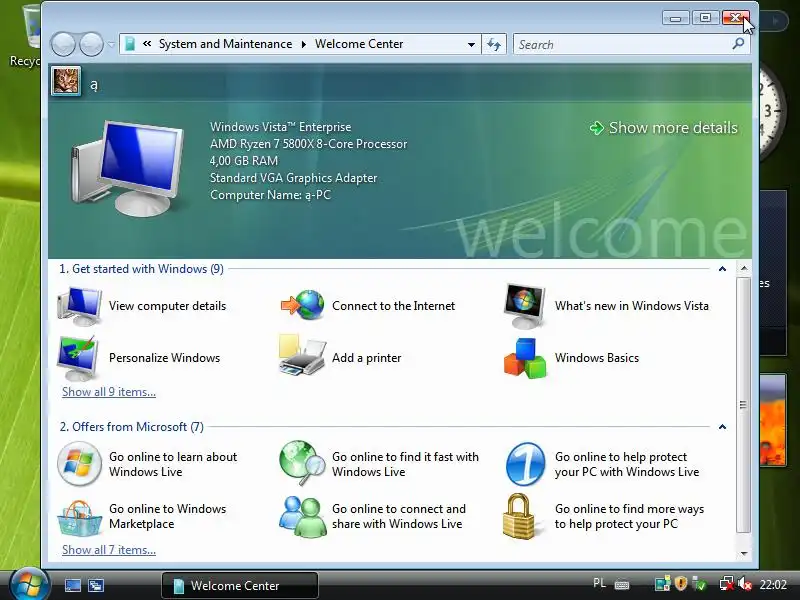Open the recent pages dropdown beside Forward

(x=111, y=45)
